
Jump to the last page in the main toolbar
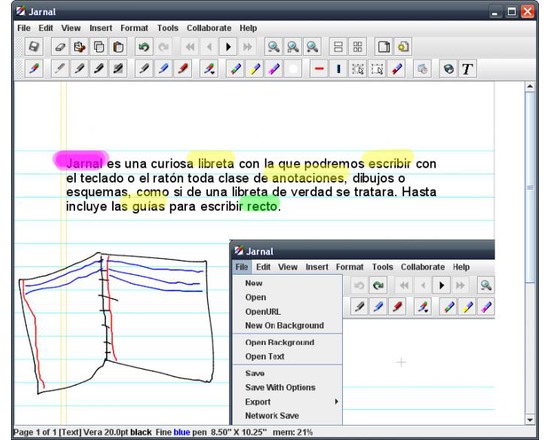click(x=248, y=47)
